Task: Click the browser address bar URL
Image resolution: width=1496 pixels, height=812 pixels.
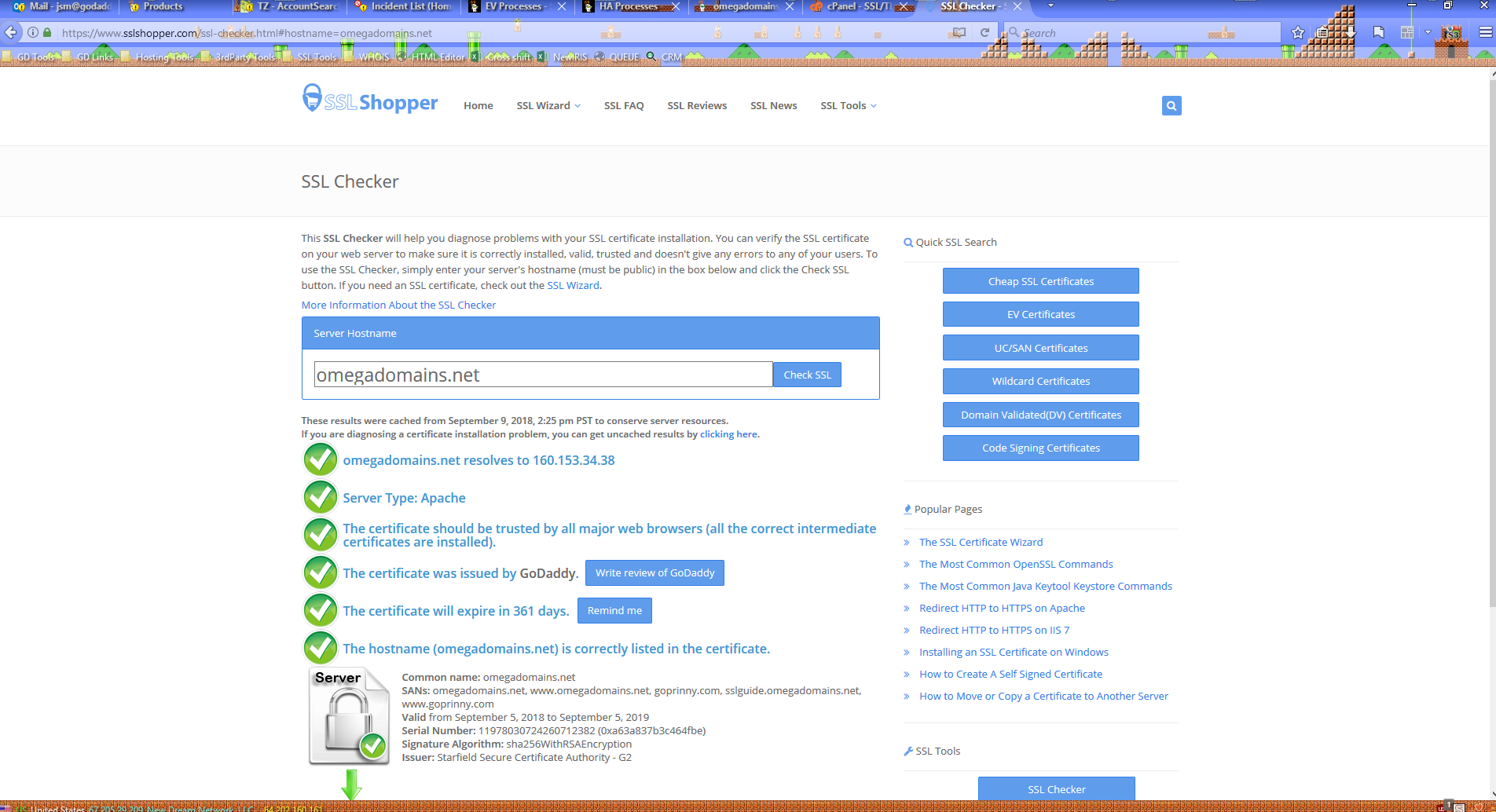Action: click(x=503, y=33)
